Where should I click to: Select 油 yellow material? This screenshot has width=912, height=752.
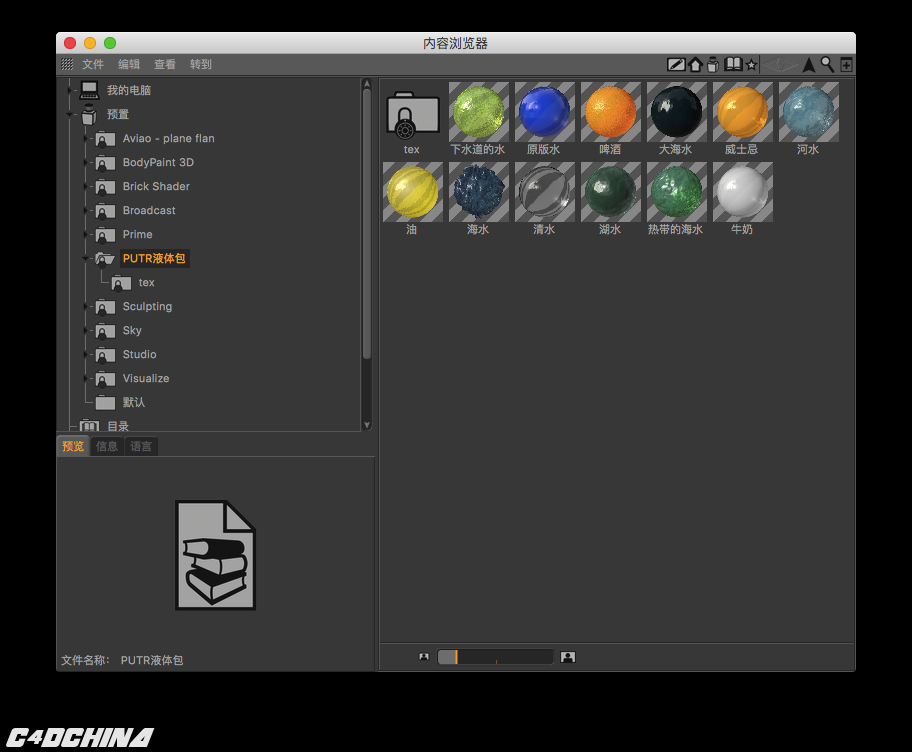pyautogui.click(x=413, y=192)
